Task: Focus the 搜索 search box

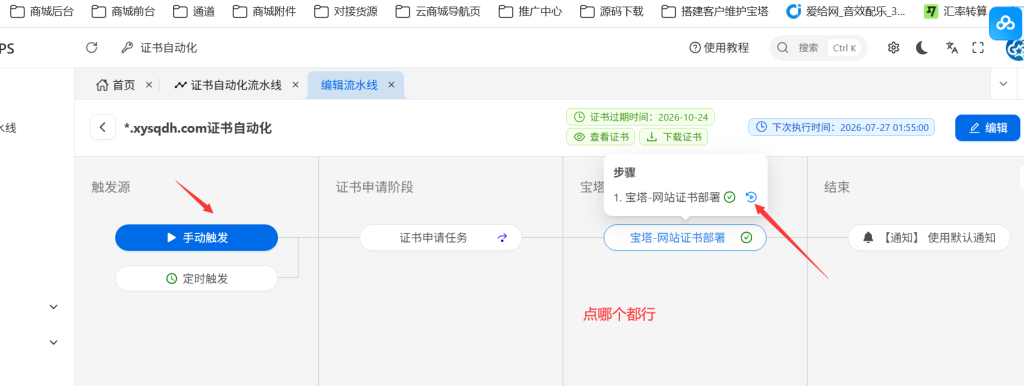Action: click(x=818, y=48)
